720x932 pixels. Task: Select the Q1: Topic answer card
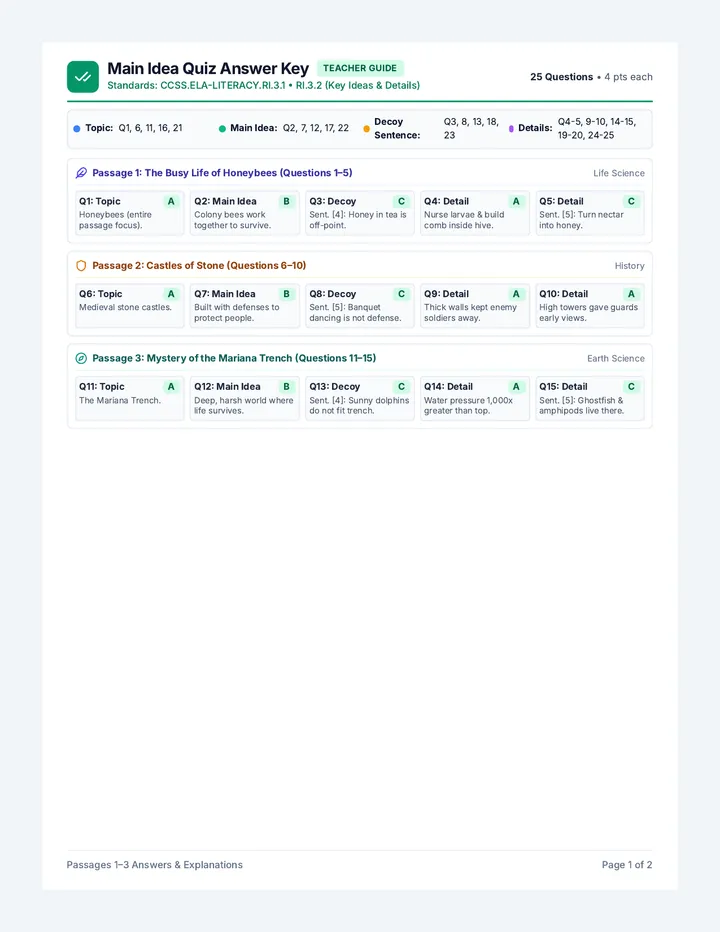tap(129, 213)
